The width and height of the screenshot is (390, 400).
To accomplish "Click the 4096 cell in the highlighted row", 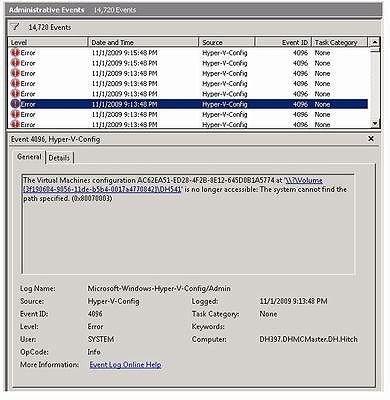I will coord(300,104).
